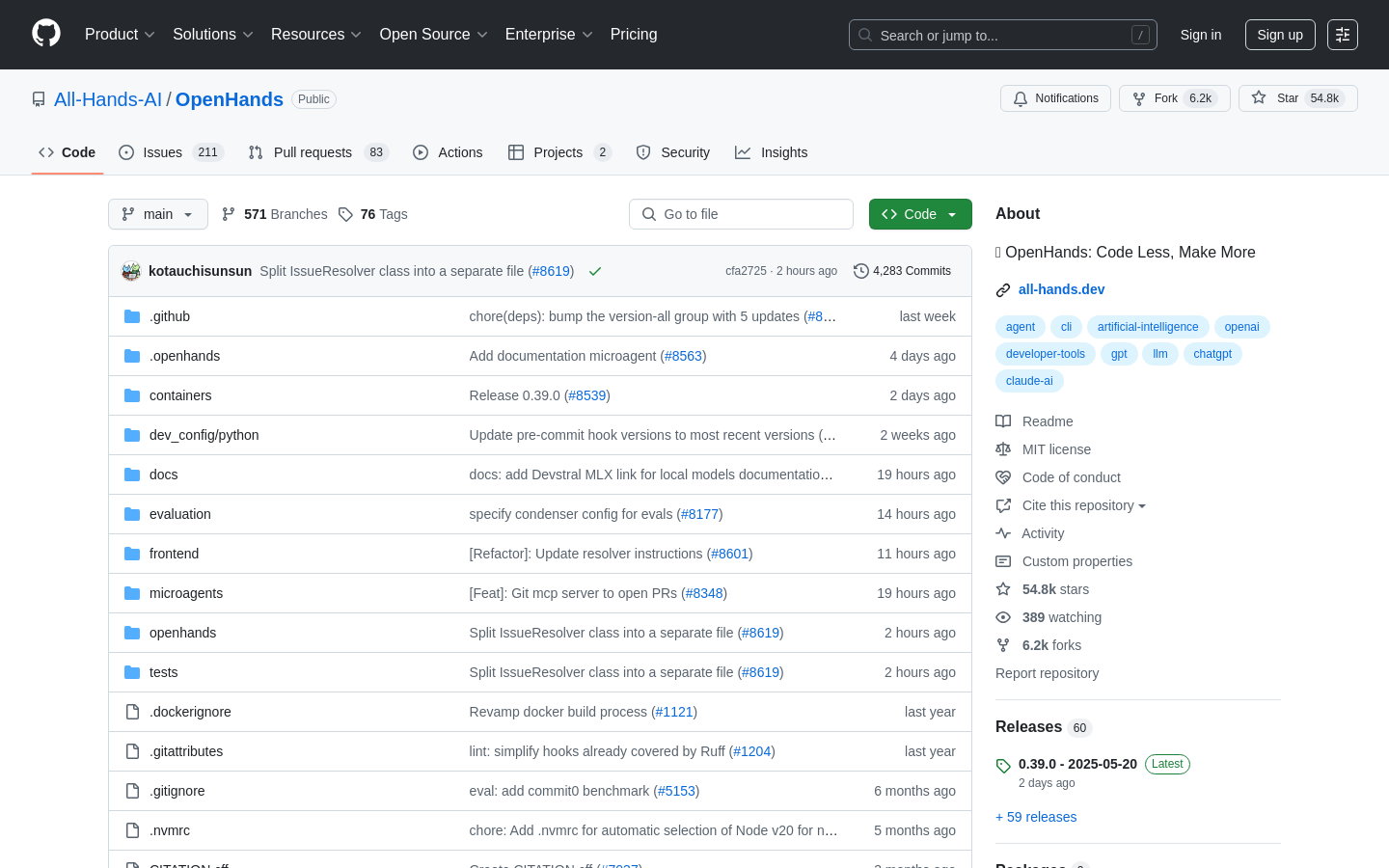This screenshot has height=868, width=1389.
Task: View the 4,283 Commits history
Action: pyautogui.click(x=903, y=271)
